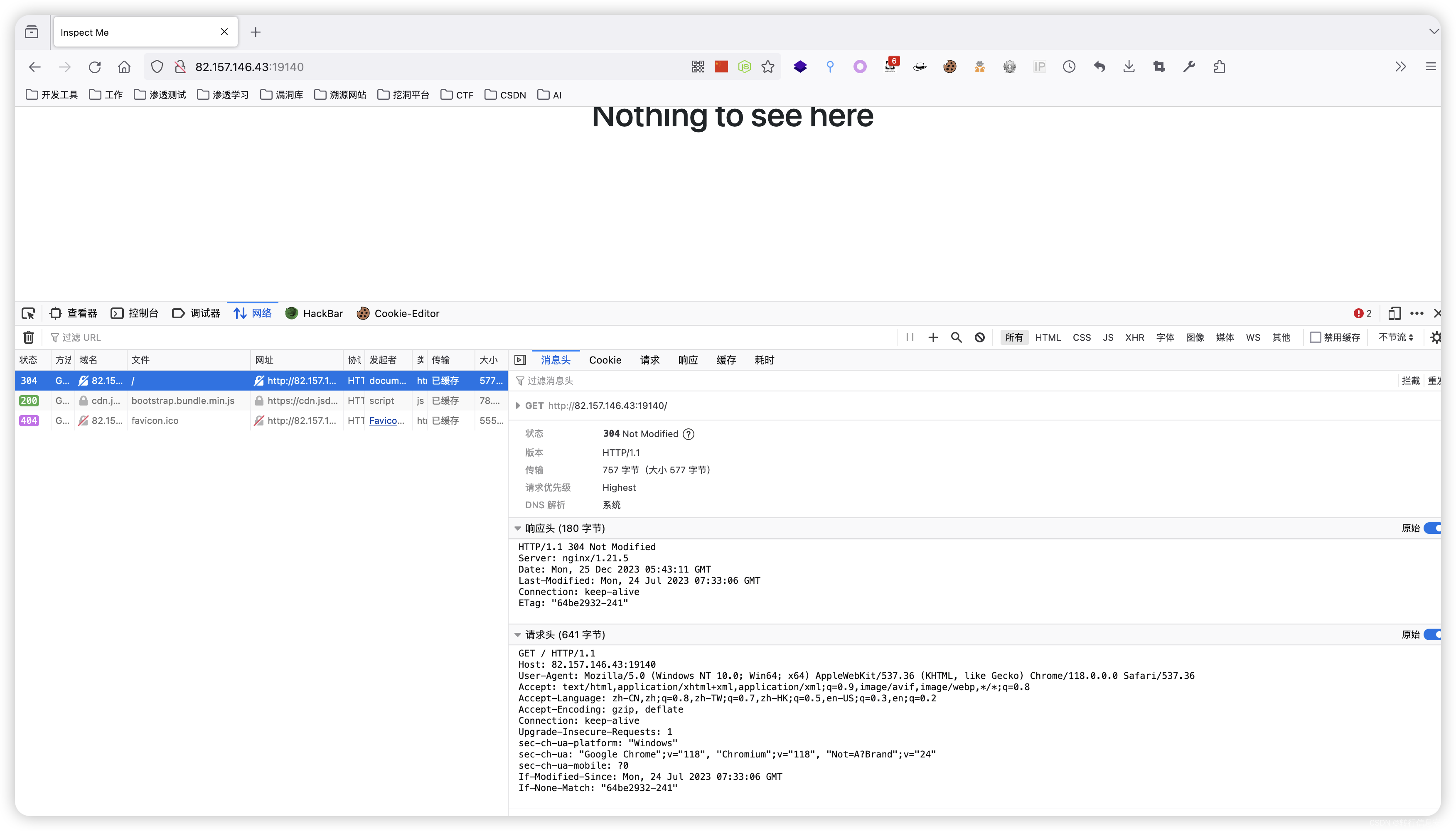1456x831 pixels.
Task: Open DevTools more options ellipsis
Action: (1417, 313)
